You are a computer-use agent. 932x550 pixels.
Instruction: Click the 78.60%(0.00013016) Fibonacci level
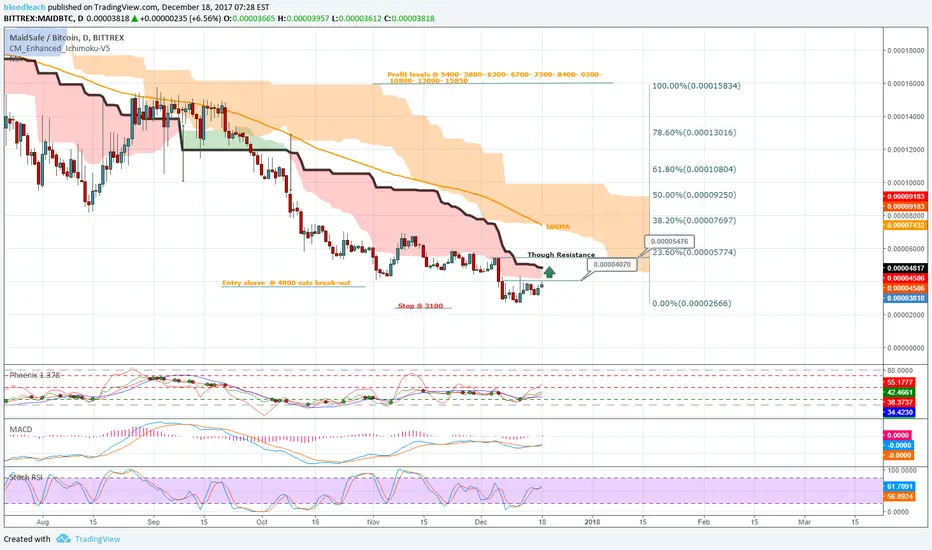point(694,133)
